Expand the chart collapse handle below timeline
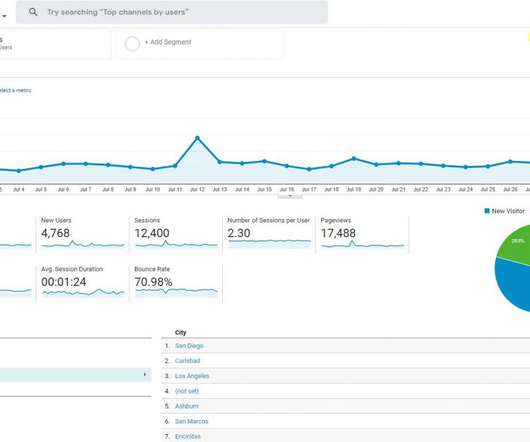 pyautogui.click(x=290, y=196)
